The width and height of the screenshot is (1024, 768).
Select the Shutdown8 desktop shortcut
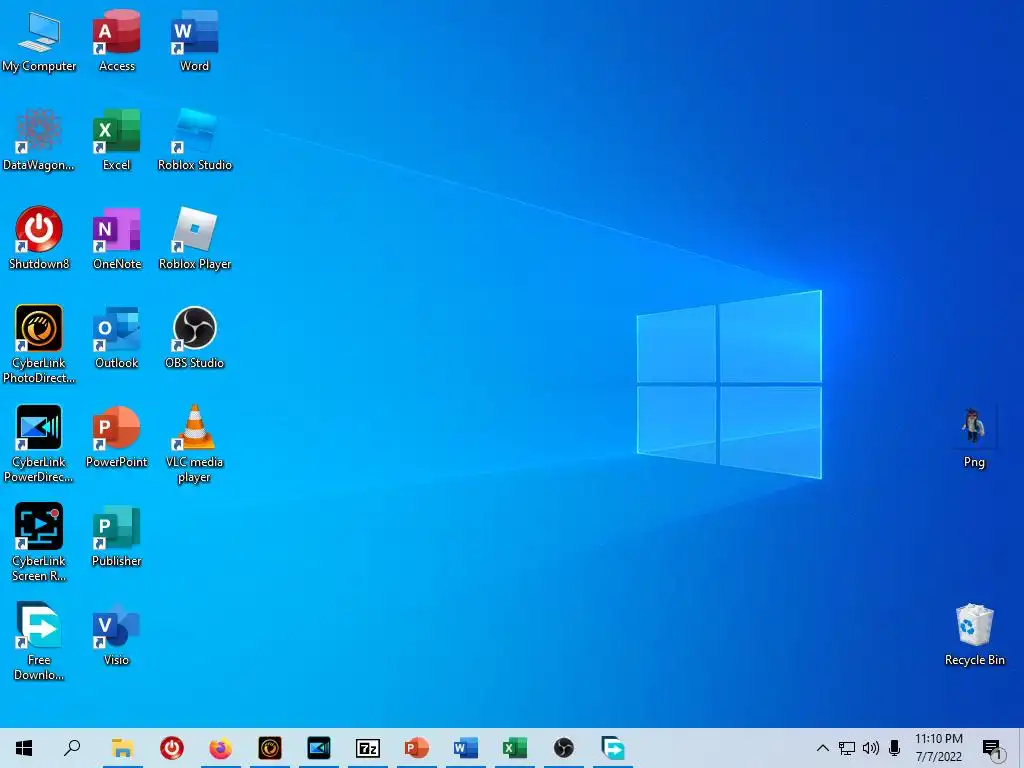pos(39,239)
